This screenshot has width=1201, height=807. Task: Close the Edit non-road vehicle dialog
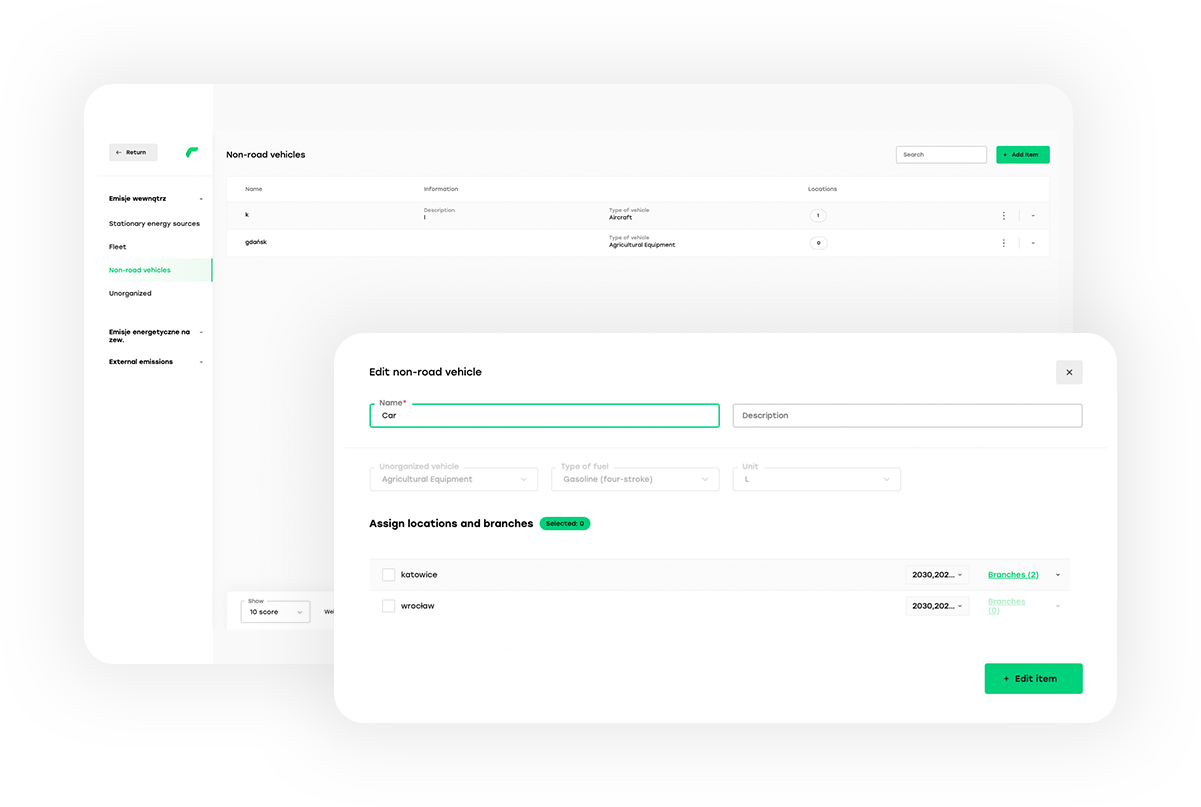(x=1069, y=372)
